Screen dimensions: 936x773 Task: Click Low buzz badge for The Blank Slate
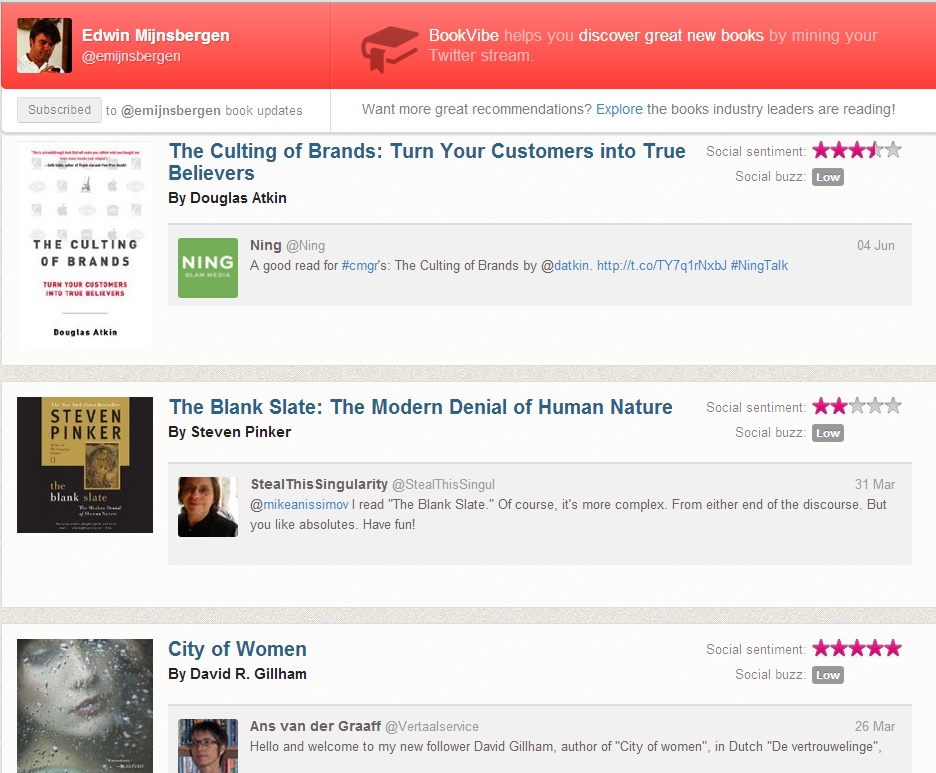pyautogui.click(x=827, y=433)
